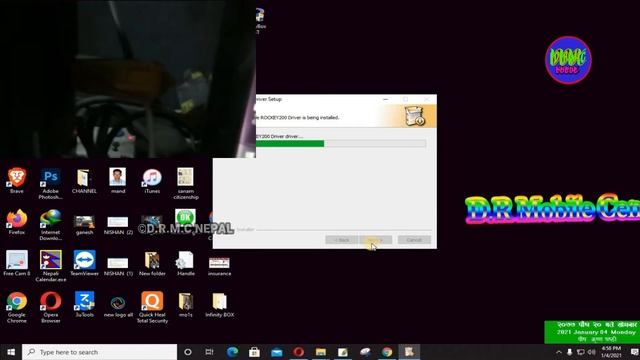The height and width of the screenshot is (360, 640).
Task: Click the Type here to search box
Action: (x=100, y=352)
